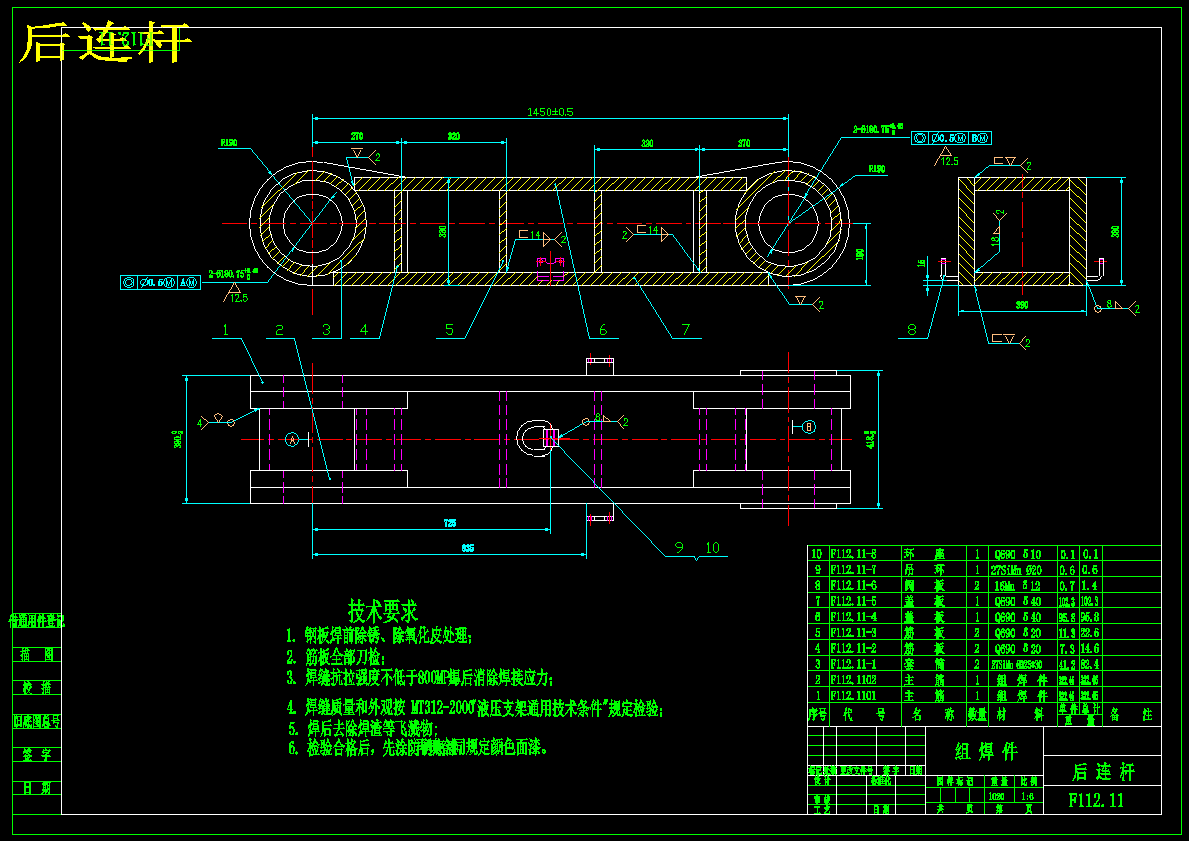The height and width of the screenshot is (841, 1189).
Task: Select the 备注 column header
Action: [1131, 714]
